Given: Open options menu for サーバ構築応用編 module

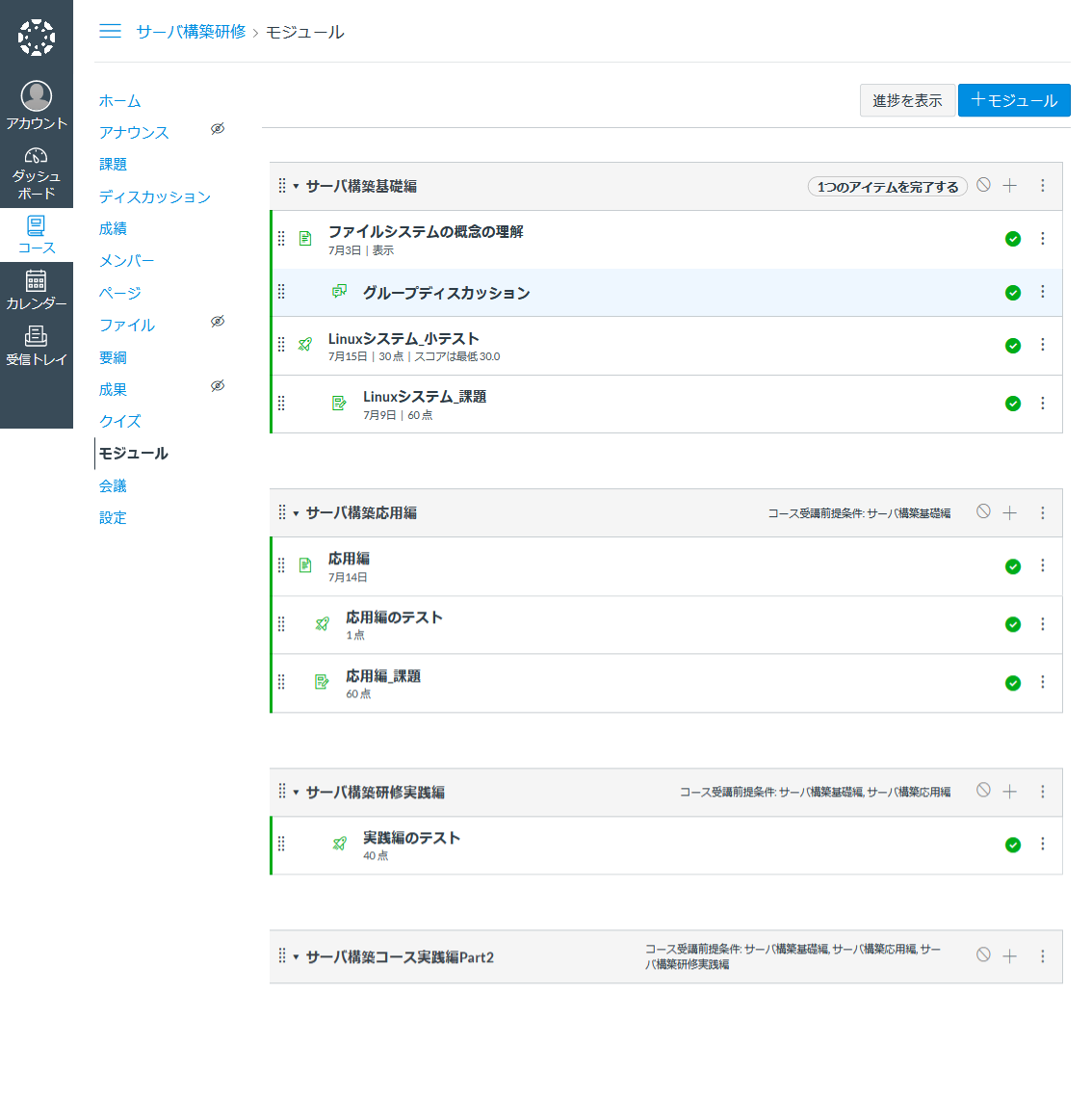Looking at the screenshot, I should (1042, 512).
